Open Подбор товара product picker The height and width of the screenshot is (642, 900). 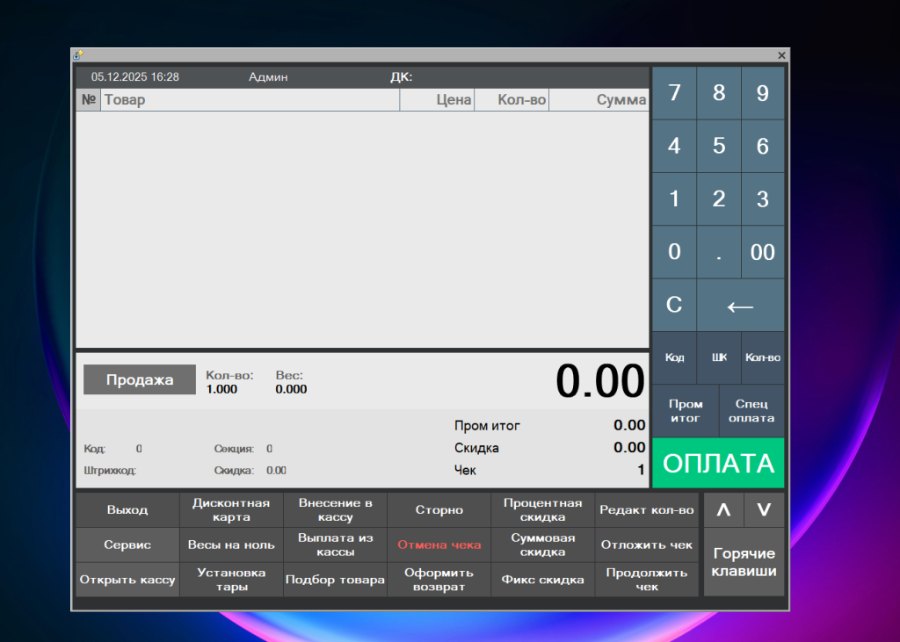coord(335,579)
